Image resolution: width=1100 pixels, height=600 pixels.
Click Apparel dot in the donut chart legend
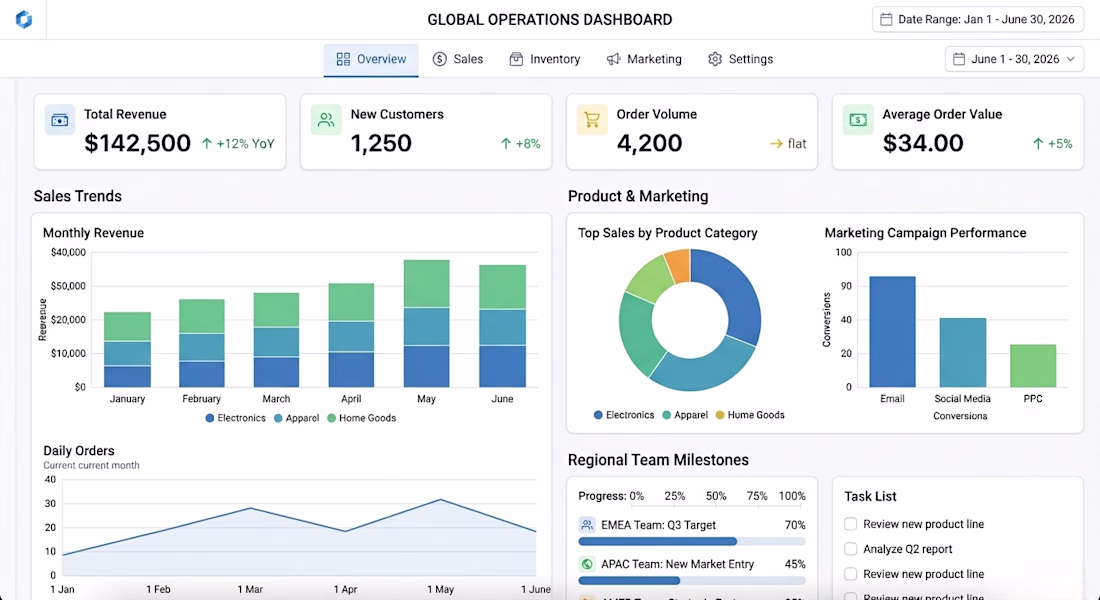[x=666, y=415]
